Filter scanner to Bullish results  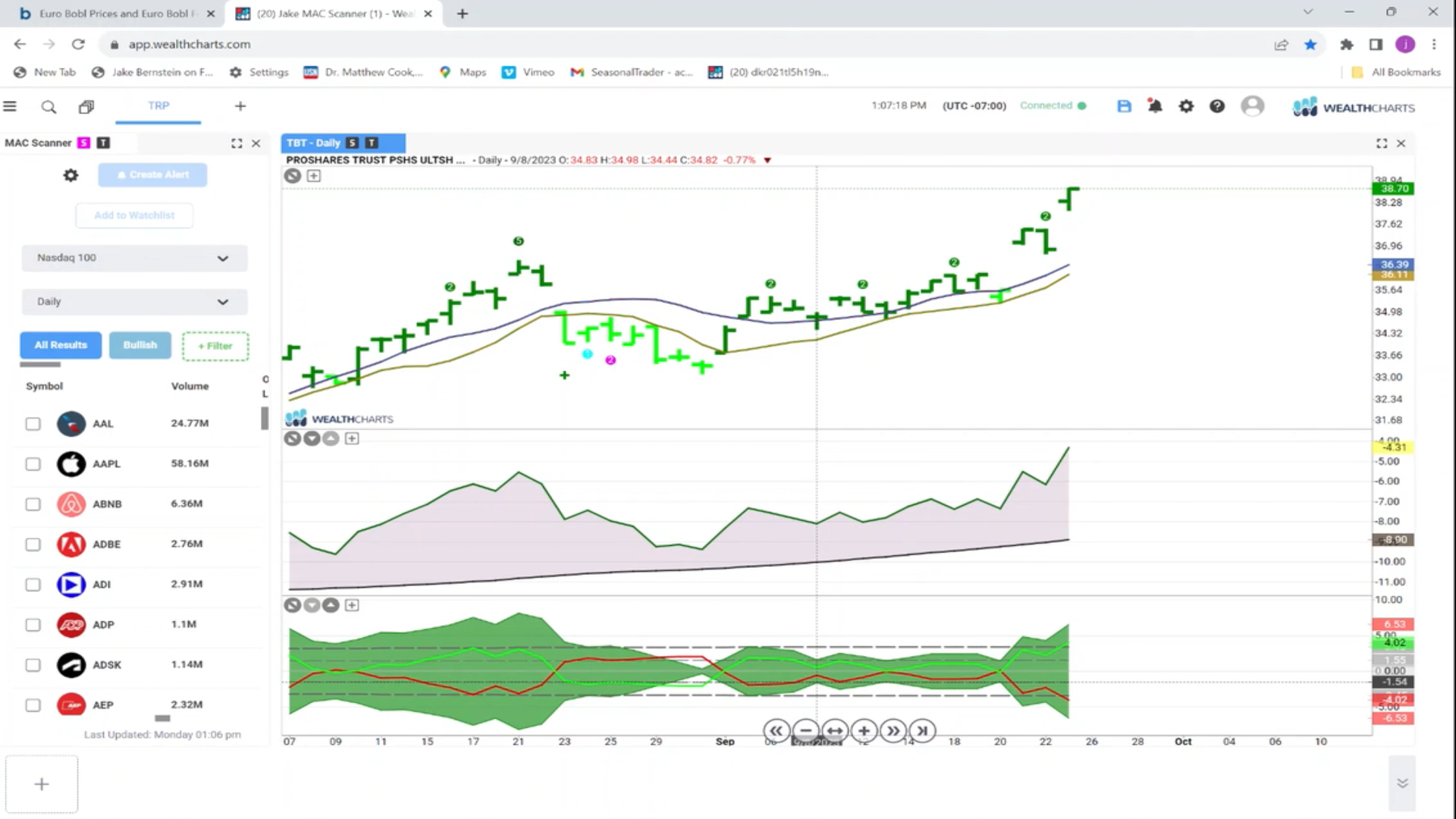coord(140,345)
